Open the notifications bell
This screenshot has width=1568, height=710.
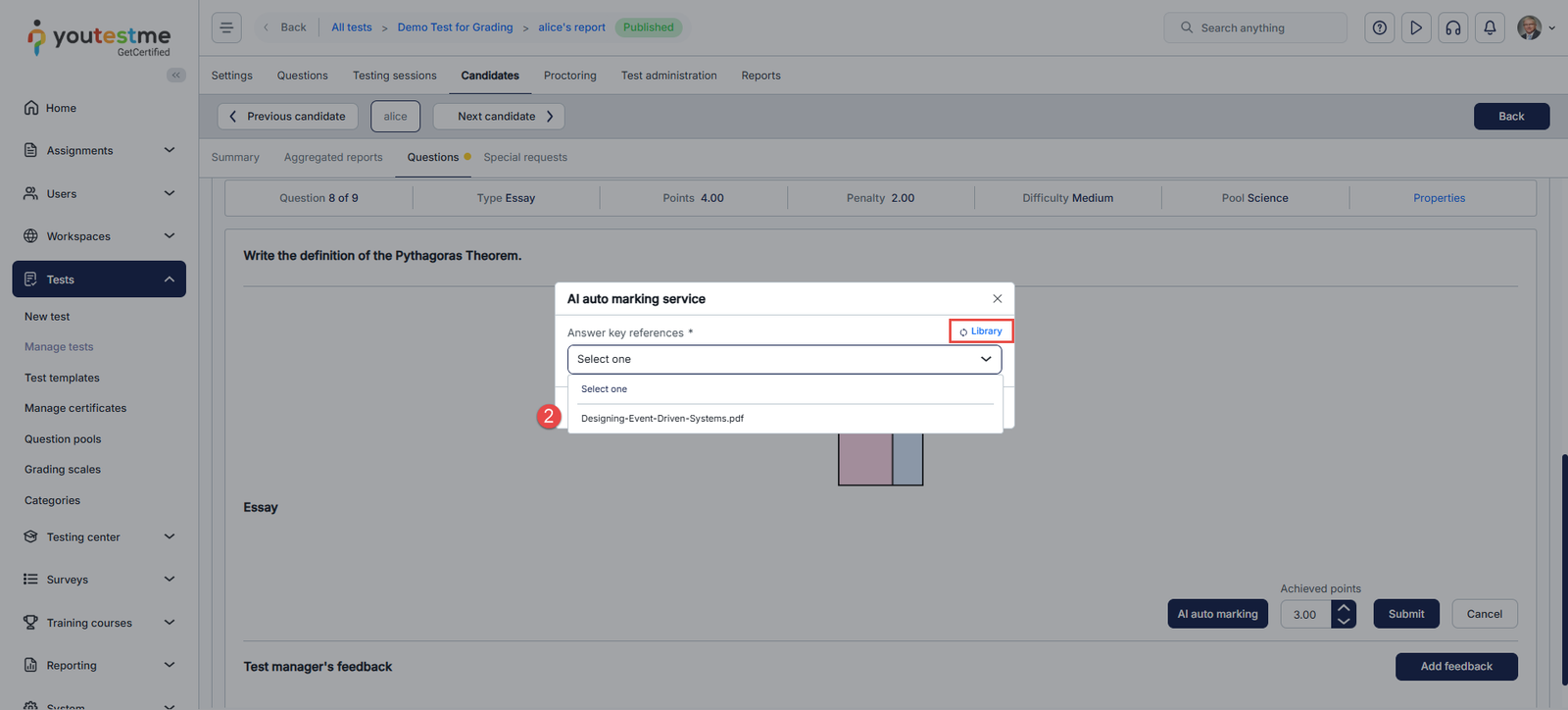pyautogui.click(x=1490, y=27)
